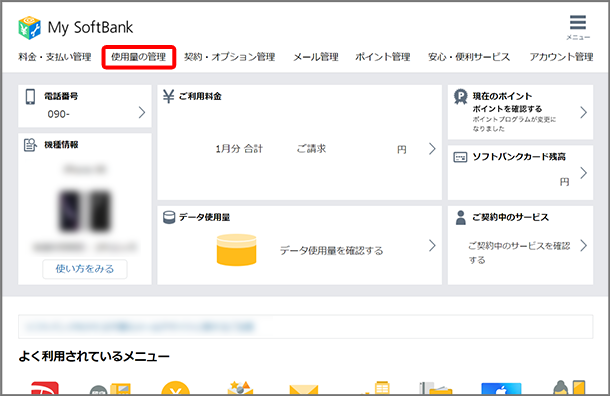
Task: Open the 契約・オプション管理 menu item
Action: pyautogui.click(x=230, y=57)
